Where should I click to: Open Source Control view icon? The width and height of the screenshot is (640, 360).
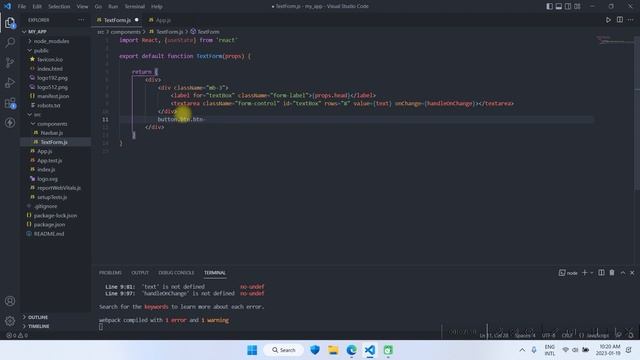(10, 62)
